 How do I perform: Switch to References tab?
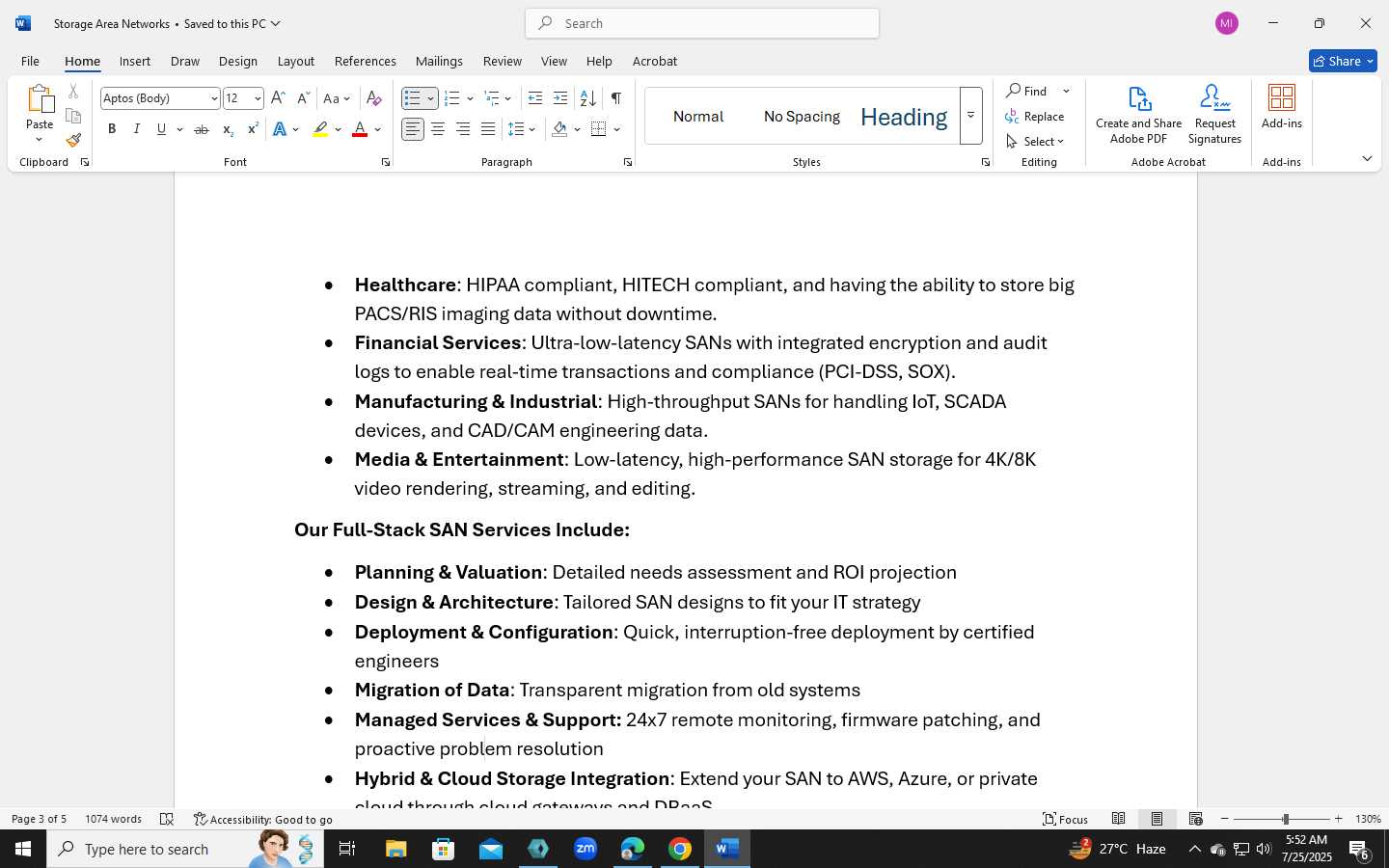point(366,61)
